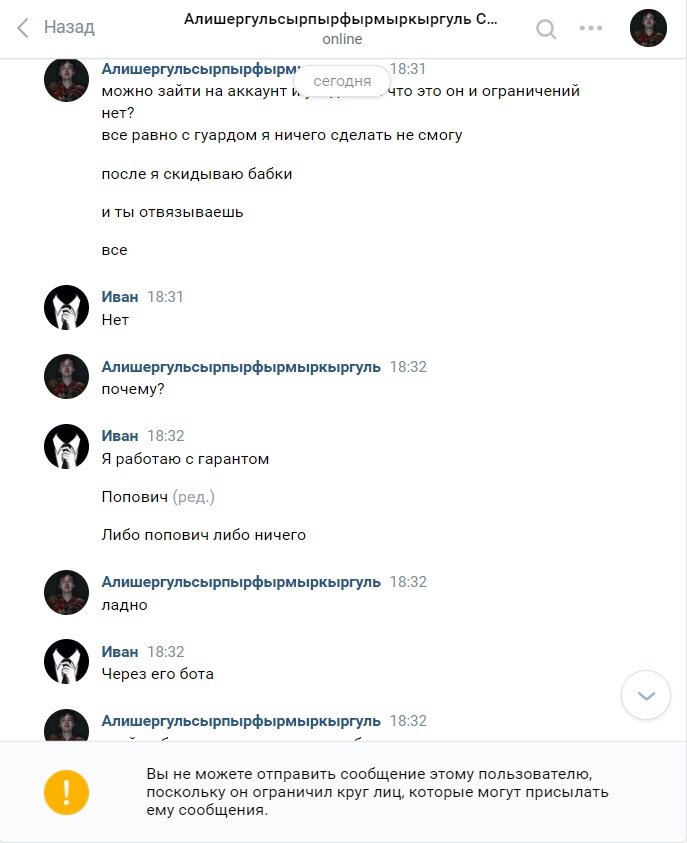Click sender name above 'почему?'
687x843 pixels.
241,367
